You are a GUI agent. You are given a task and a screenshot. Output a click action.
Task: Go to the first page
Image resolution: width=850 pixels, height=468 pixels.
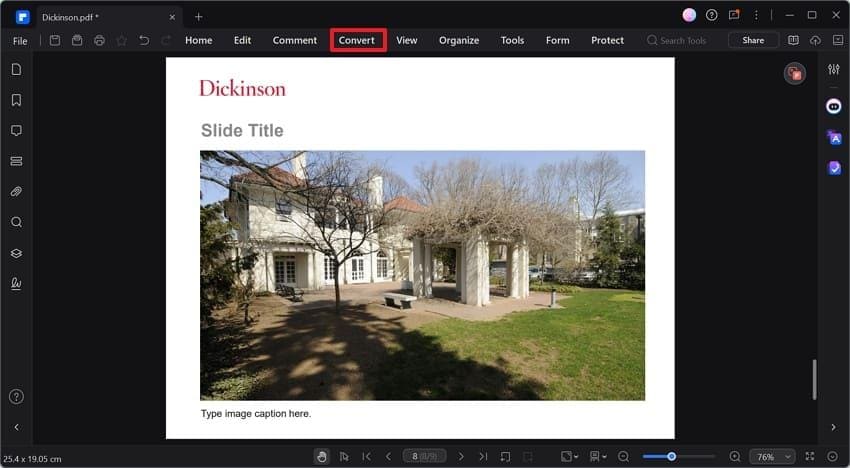(366, 457)
